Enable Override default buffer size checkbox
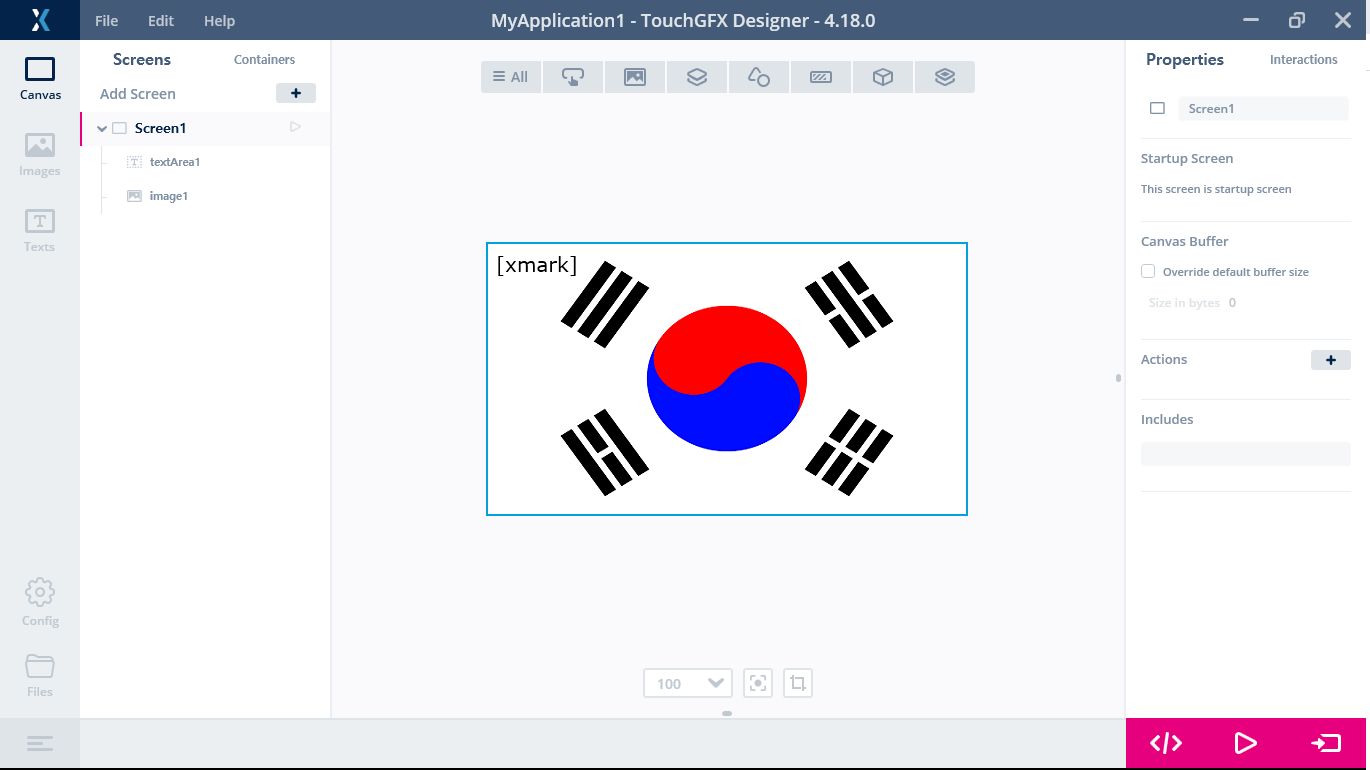This screenshot has height=770, width=1370. (x=1148, y=272)
